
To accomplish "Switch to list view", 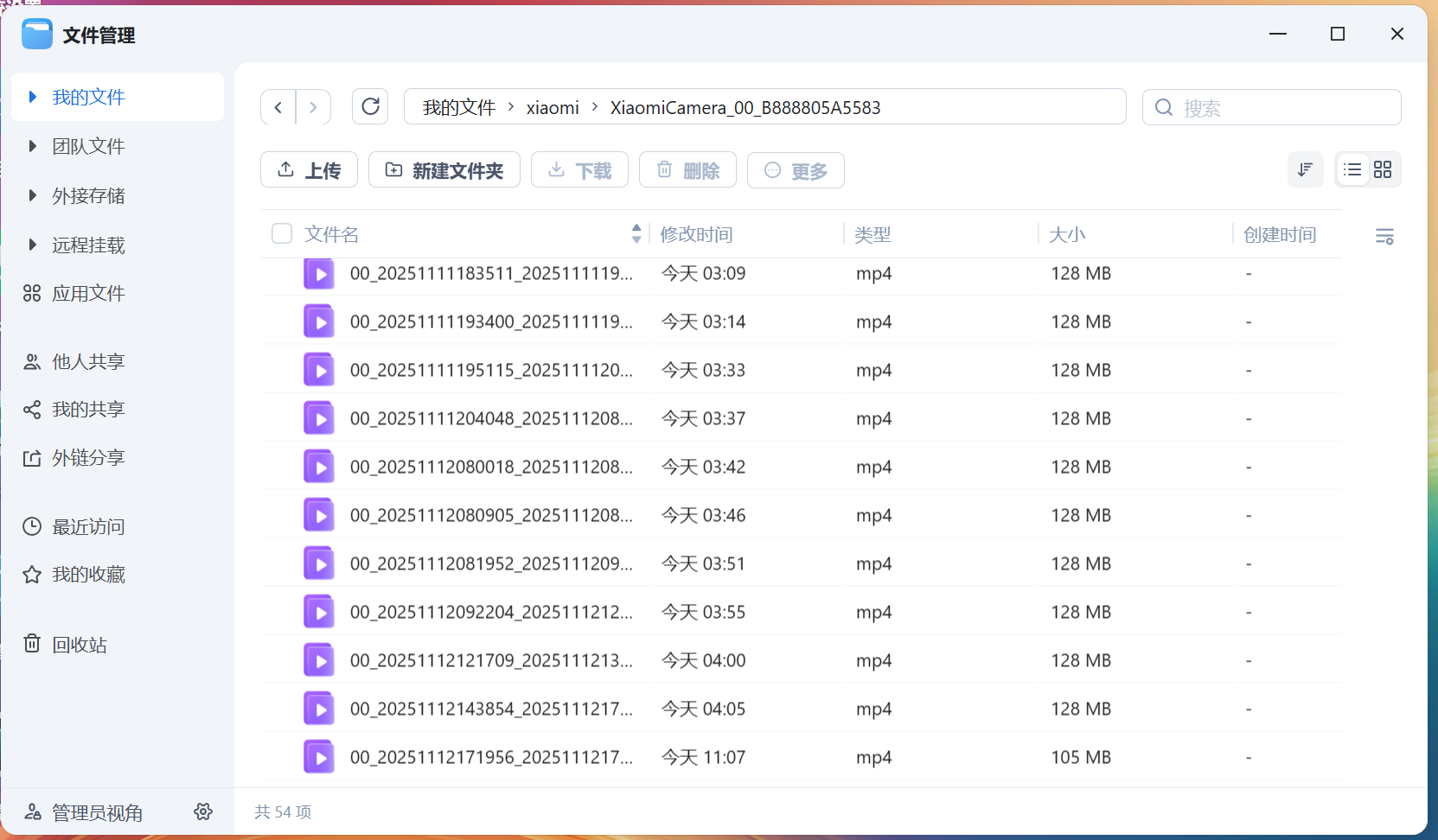I will (x=1352, y=169).
